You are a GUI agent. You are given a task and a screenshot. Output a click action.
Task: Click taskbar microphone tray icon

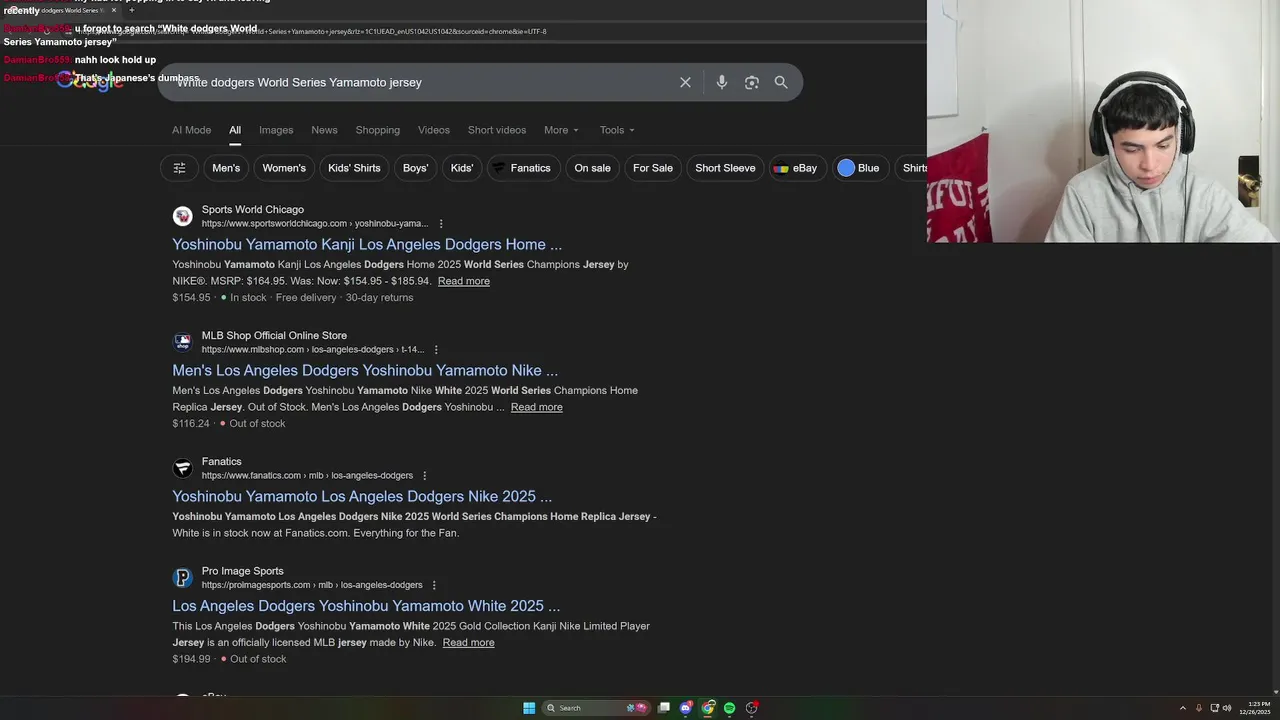pyautogui.click(x=1199, y=708)
